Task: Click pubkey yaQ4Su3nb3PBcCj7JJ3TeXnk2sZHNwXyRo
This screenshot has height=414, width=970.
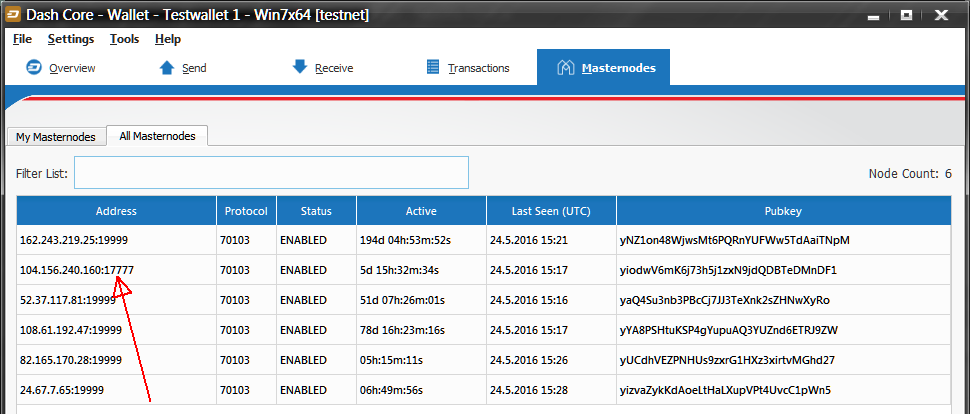Action: [724, 300]
